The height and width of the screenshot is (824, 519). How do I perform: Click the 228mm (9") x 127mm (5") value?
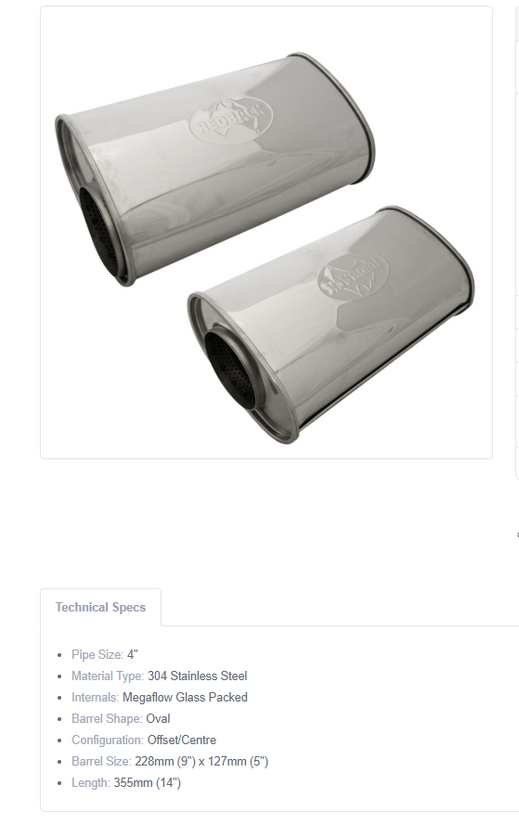pos(202,761)
